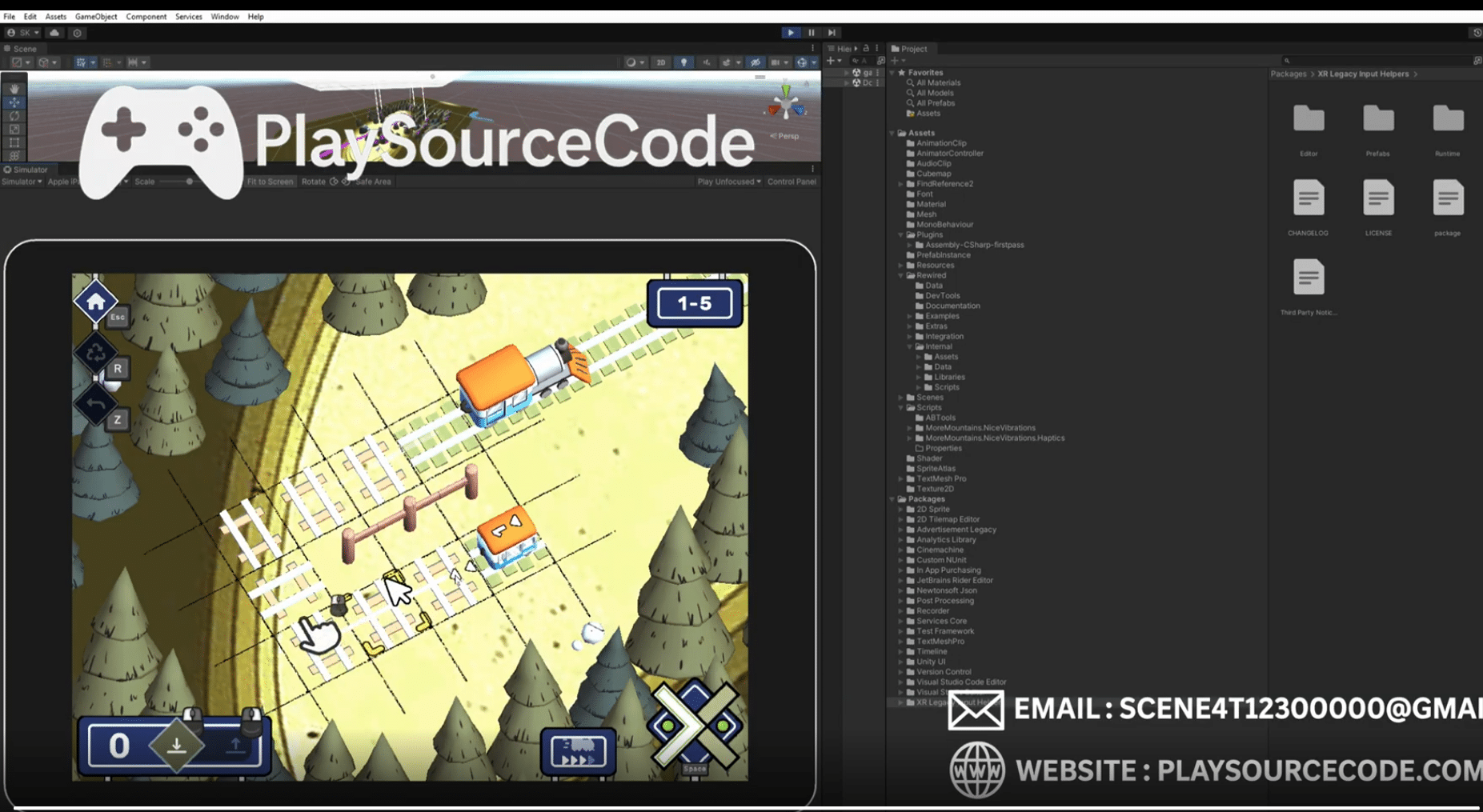Toggle hidden objects visibility in Scene toolbar
This screenshot has height=812, width=1483.
pyautogui.click(x=755, y=62)
